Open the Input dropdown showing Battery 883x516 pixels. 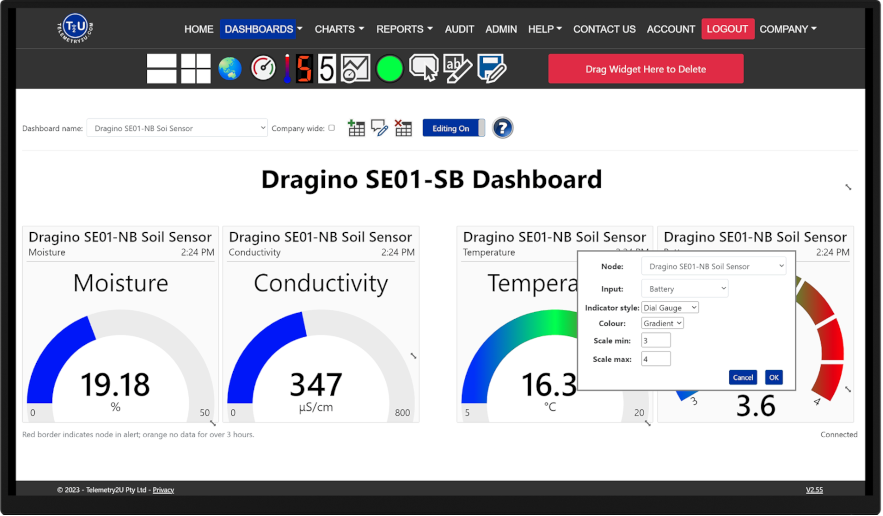[x=685, y=289]
